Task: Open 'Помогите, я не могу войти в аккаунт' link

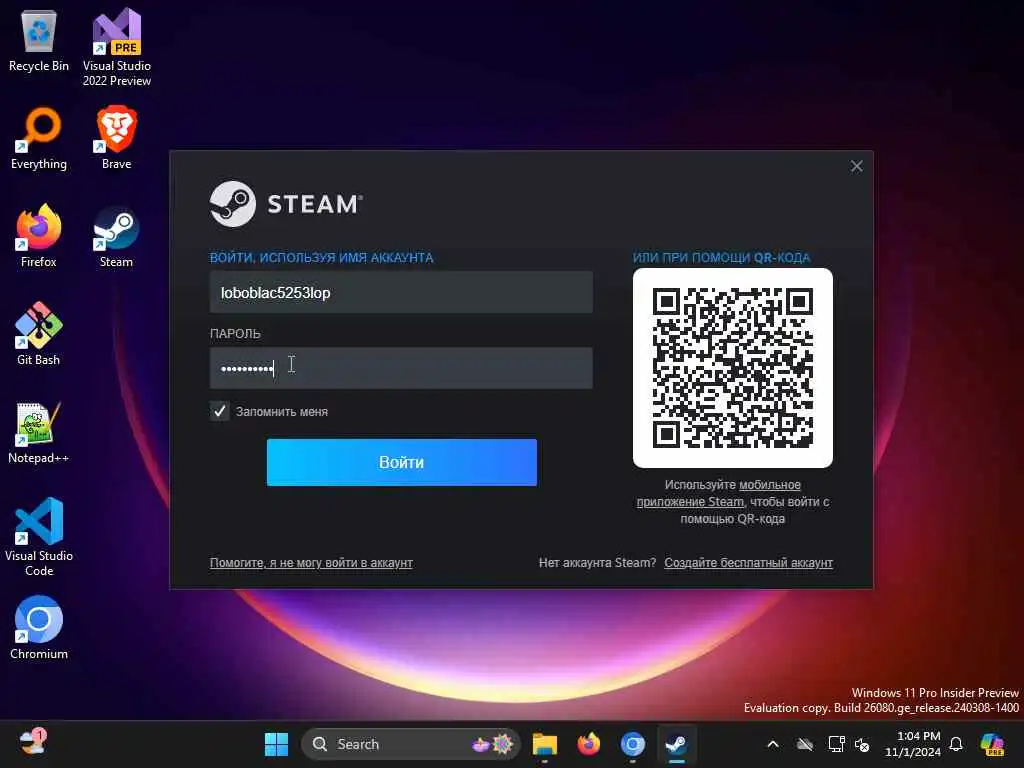Action: 311,562
